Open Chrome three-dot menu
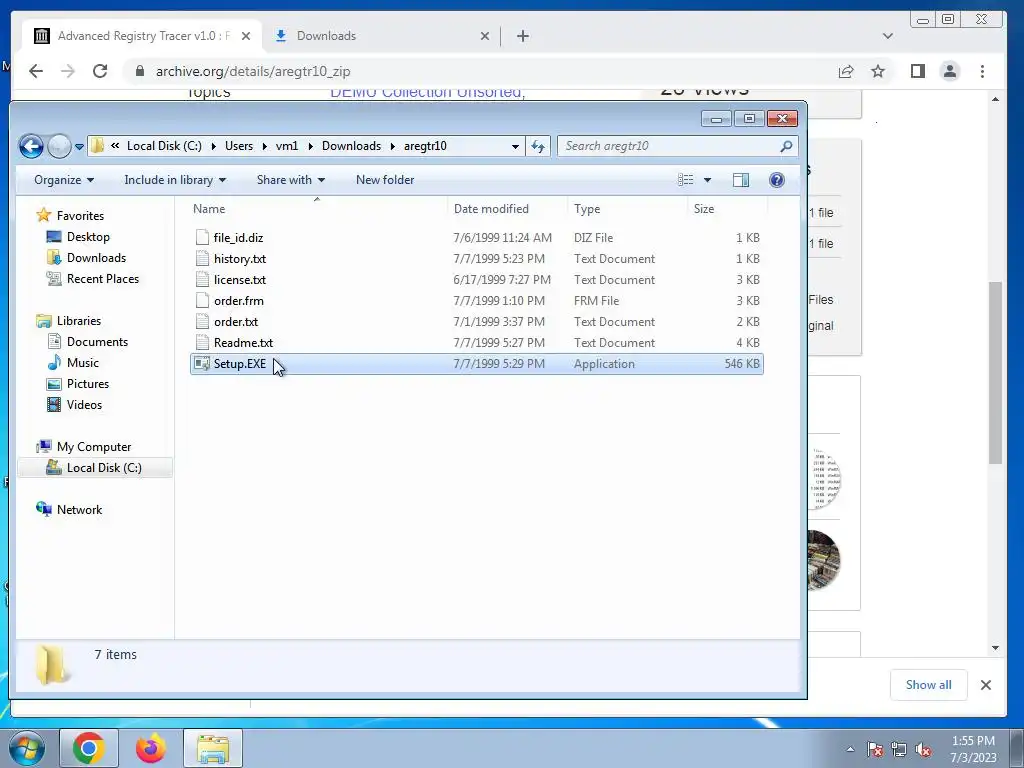The image size is (1024, 768). coord(982,71)
